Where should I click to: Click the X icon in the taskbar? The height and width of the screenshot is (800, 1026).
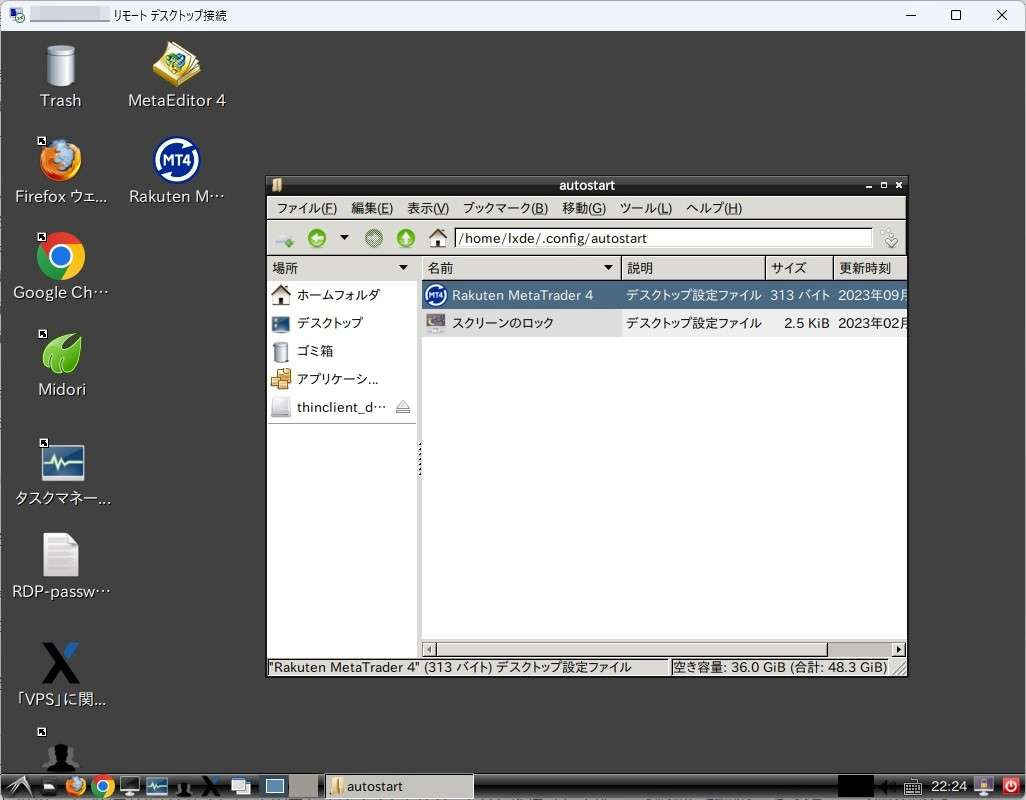(211, 786)
